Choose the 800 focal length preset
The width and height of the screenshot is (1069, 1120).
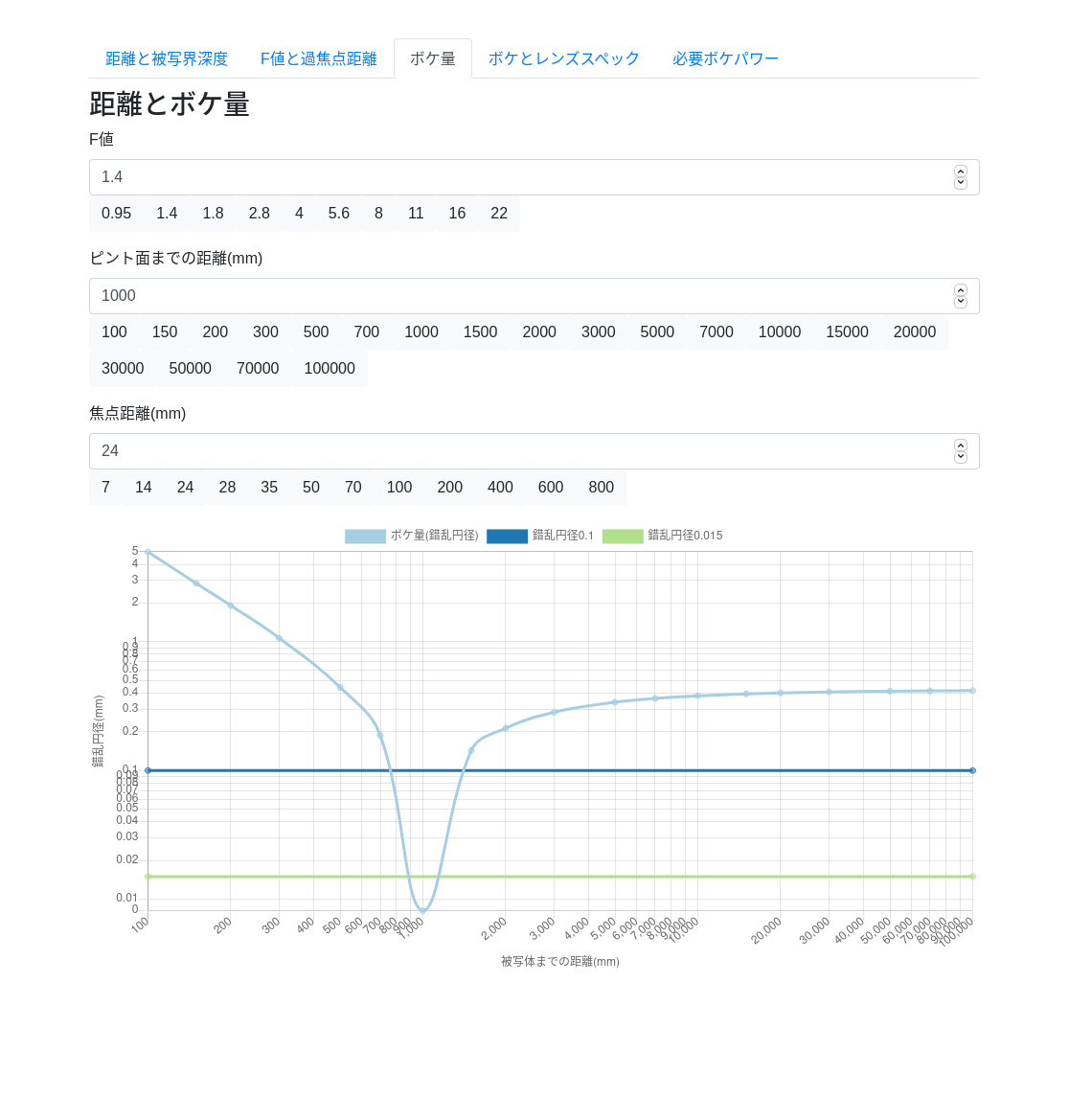click(602, 487)
